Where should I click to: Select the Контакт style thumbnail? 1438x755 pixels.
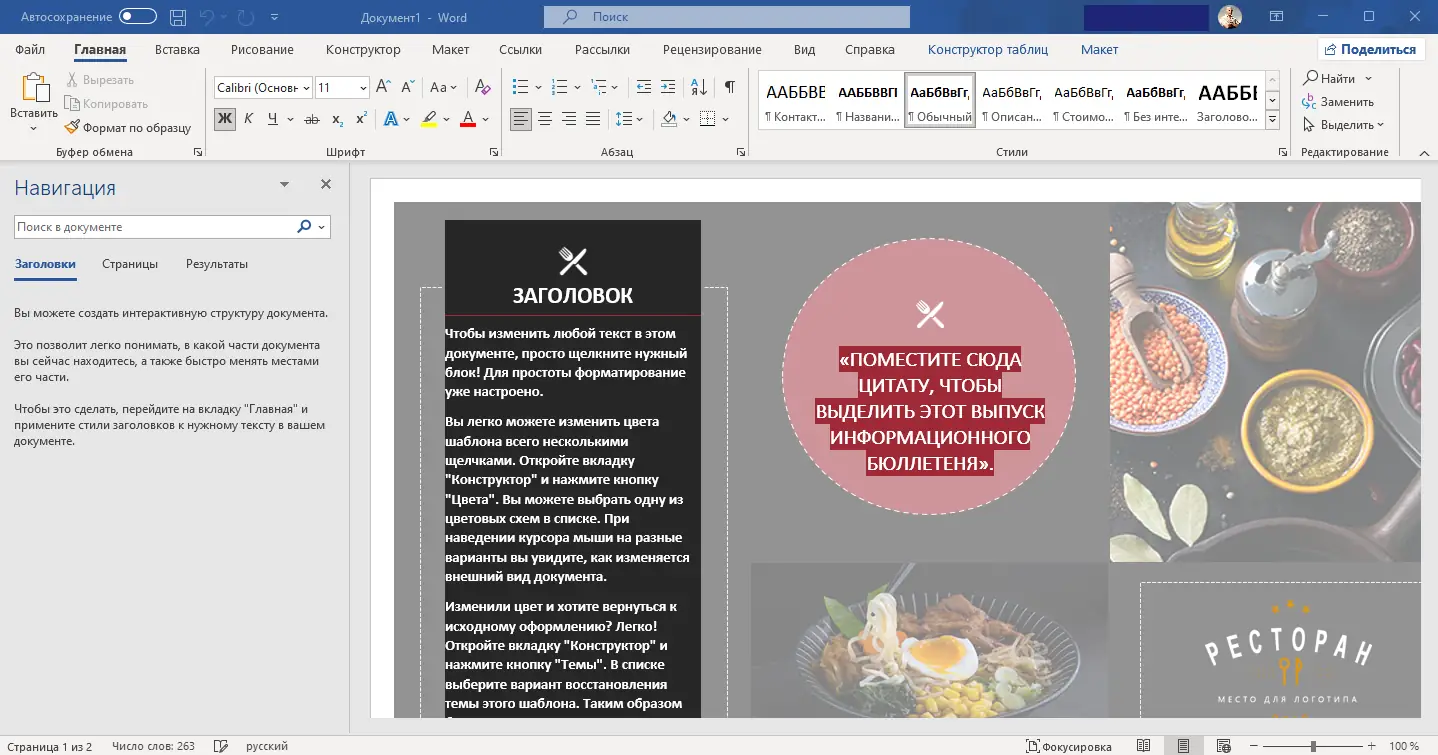[x=795, y=100]
